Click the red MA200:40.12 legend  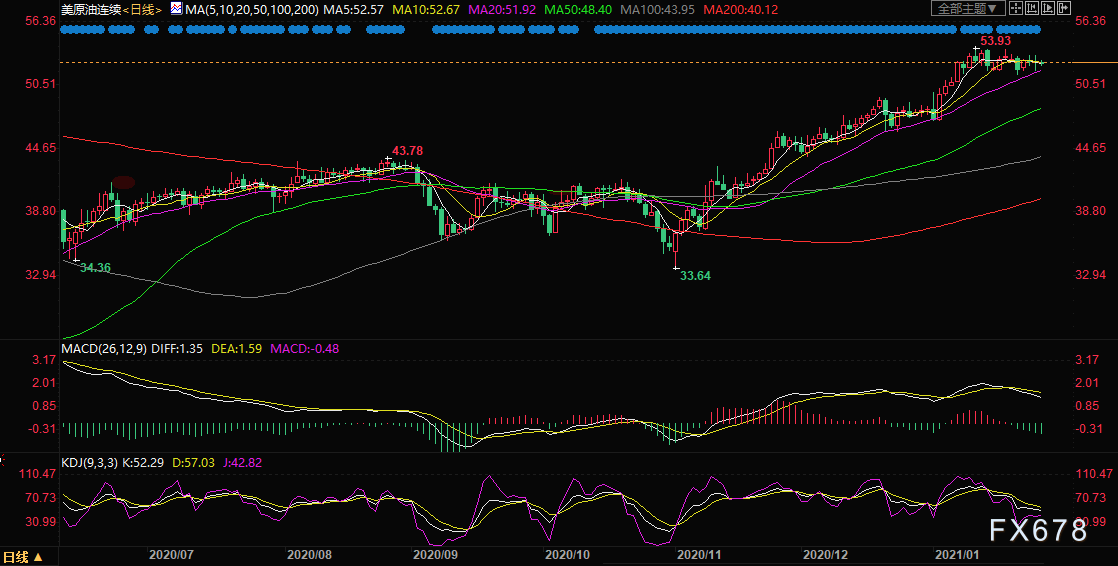pyautogui.click(x=741, y=9)
